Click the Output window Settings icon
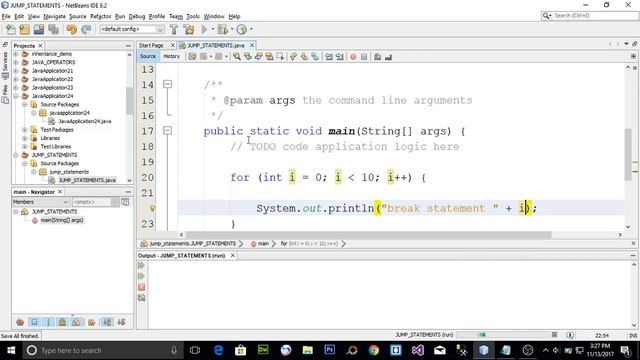The image size is (640, 360). 142,298
